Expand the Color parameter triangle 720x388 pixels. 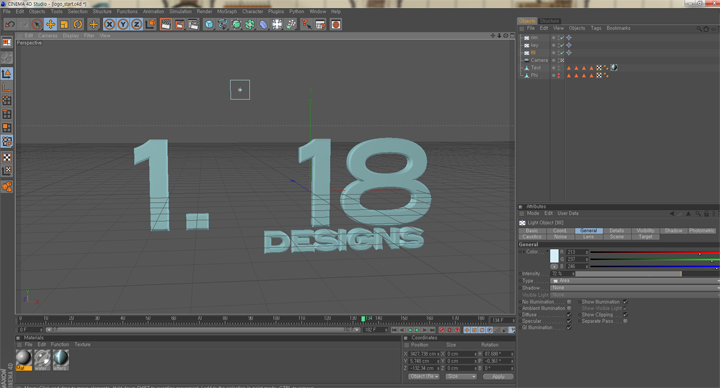[523, 252]
